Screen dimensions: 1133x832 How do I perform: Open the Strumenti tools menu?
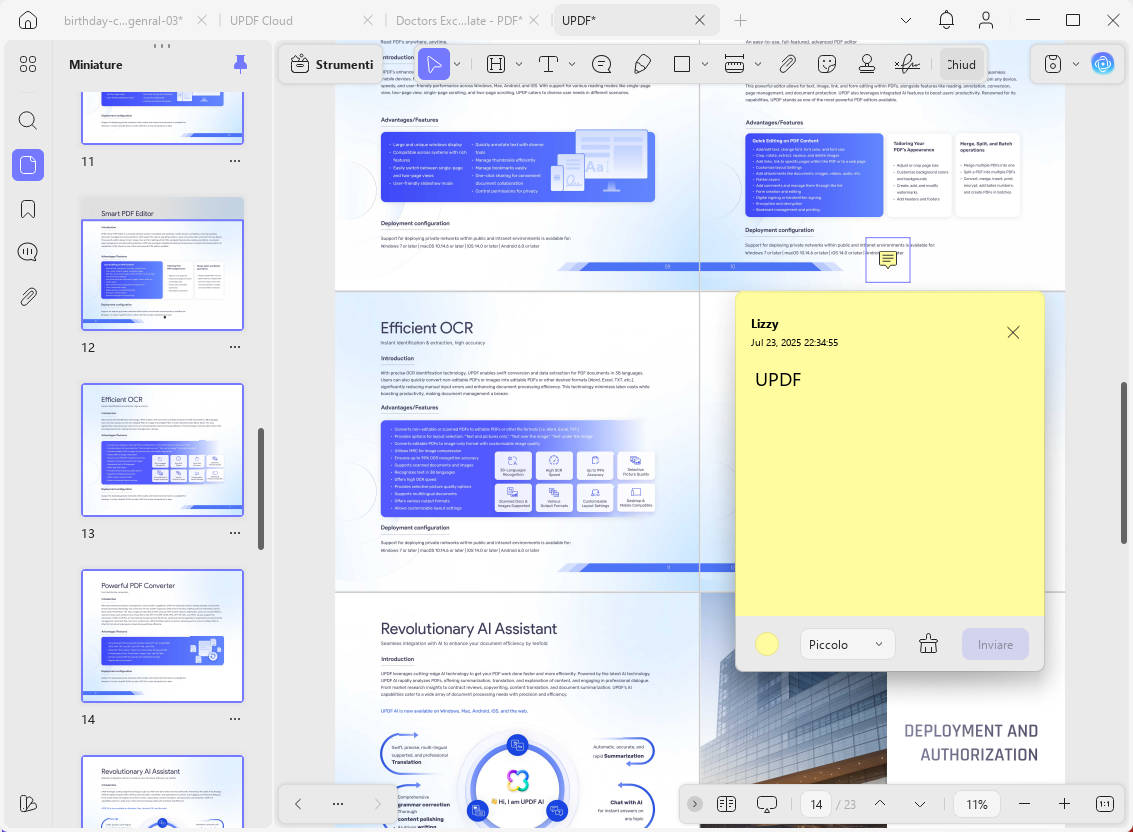pos(332,64)
